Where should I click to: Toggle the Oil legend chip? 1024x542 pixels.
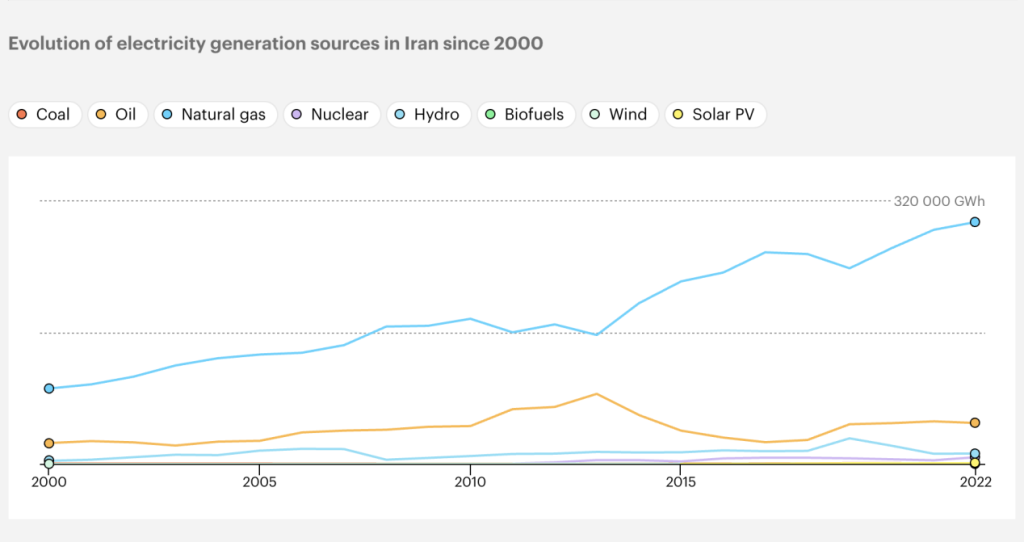click(x=118, y=114)
